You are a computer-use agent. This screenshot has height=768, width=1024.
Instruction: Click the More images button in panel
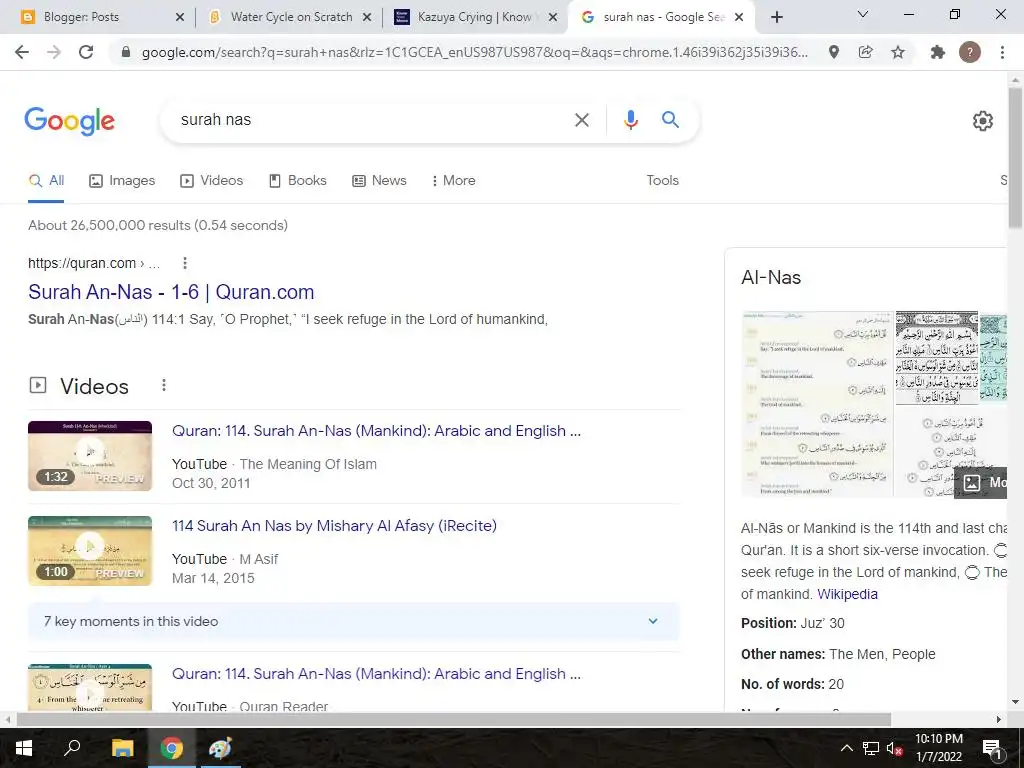(x=981, y=483)
